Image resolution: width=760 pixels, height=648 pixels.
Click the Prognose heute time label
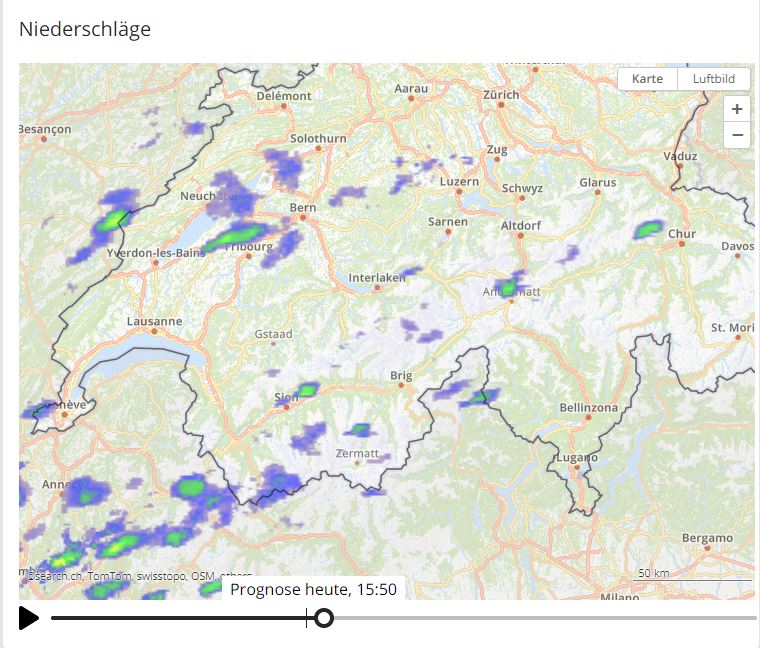(313, 590)
